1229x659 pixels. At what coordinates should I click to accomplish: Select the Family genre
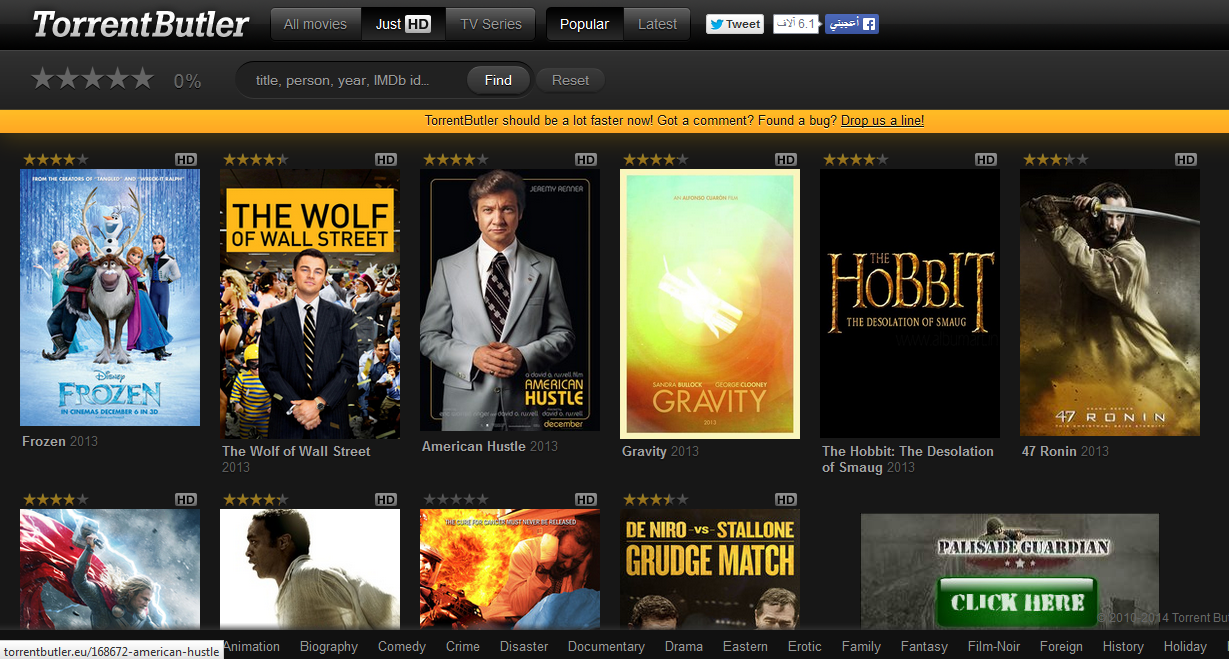861,646
